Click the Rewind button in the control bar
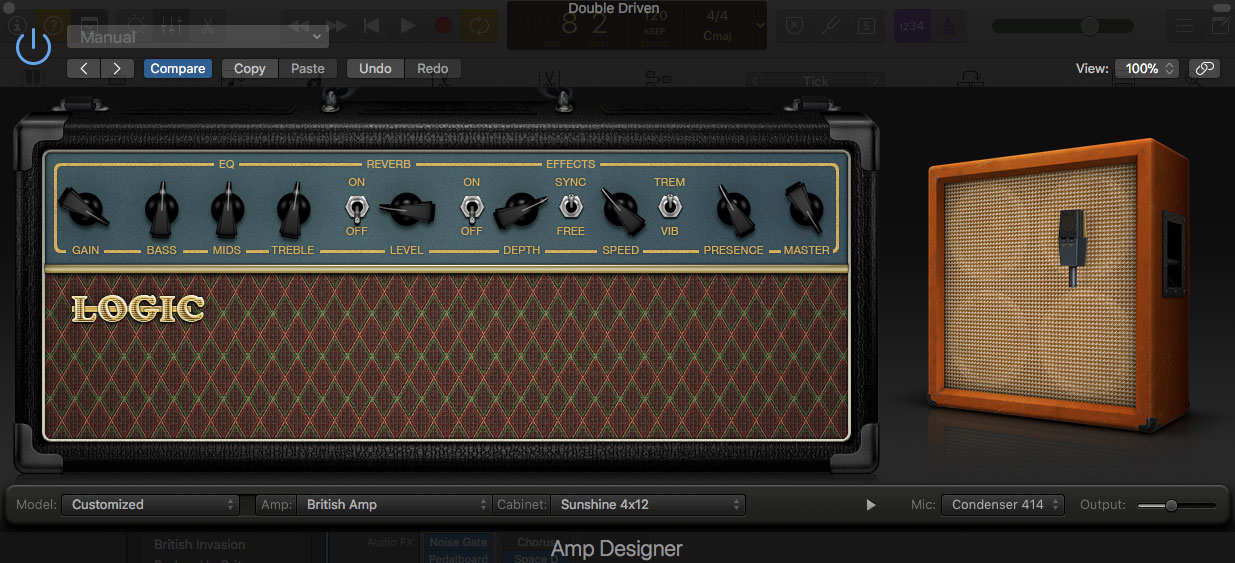This screenshot has height=563, width=1235. (x=299, y=26)
